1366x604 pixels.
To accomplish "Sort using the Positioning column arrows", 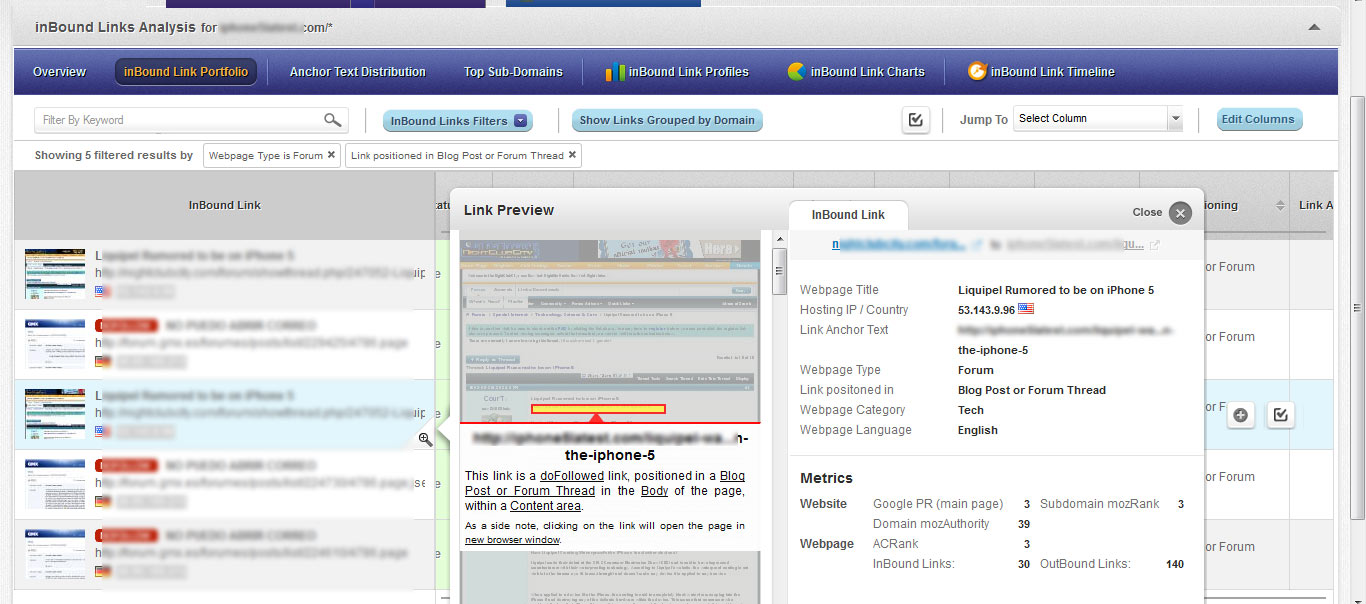I will [1280, 206].
